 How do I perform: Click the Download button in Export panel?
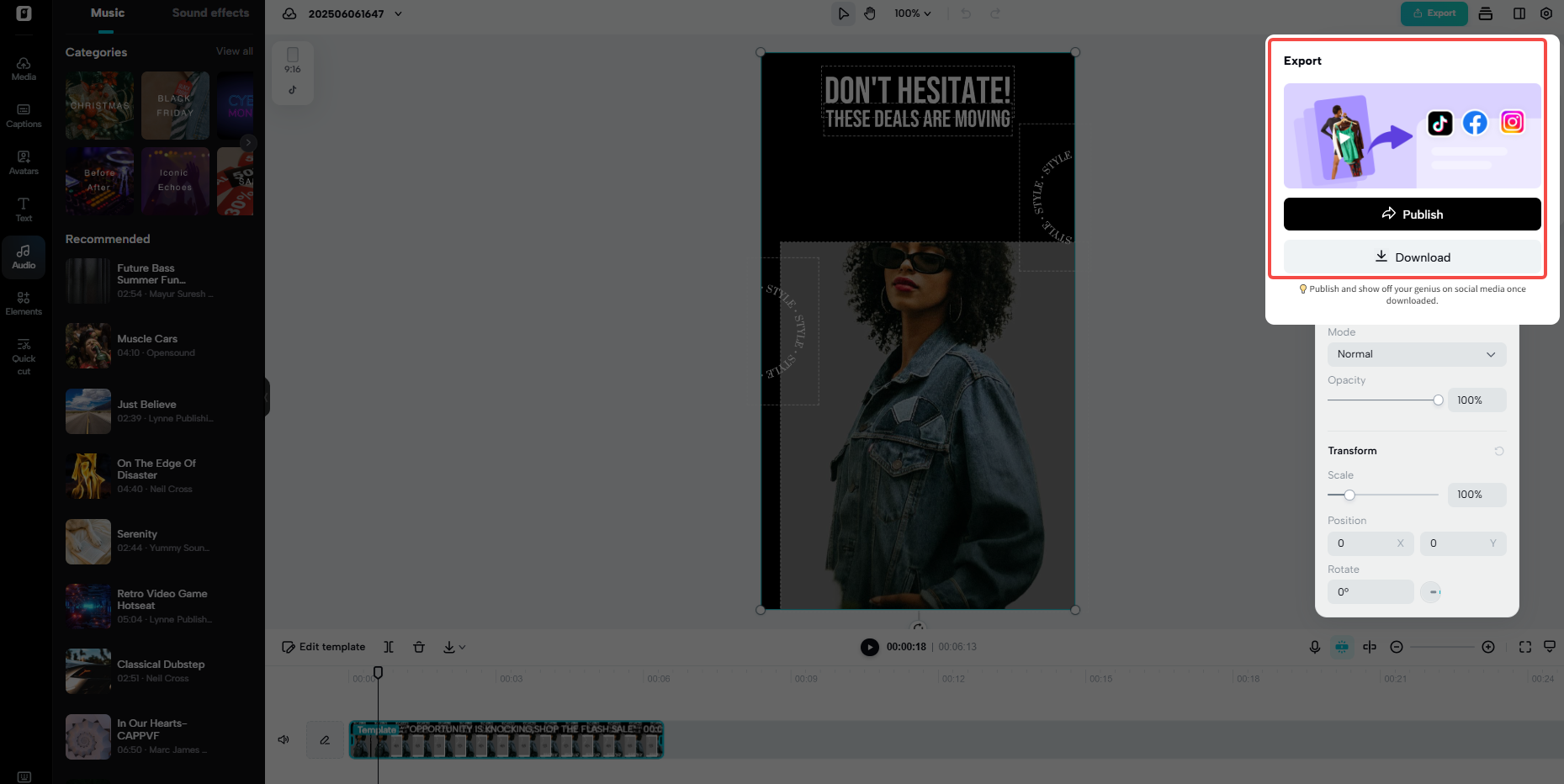[x=1412, y=257]
